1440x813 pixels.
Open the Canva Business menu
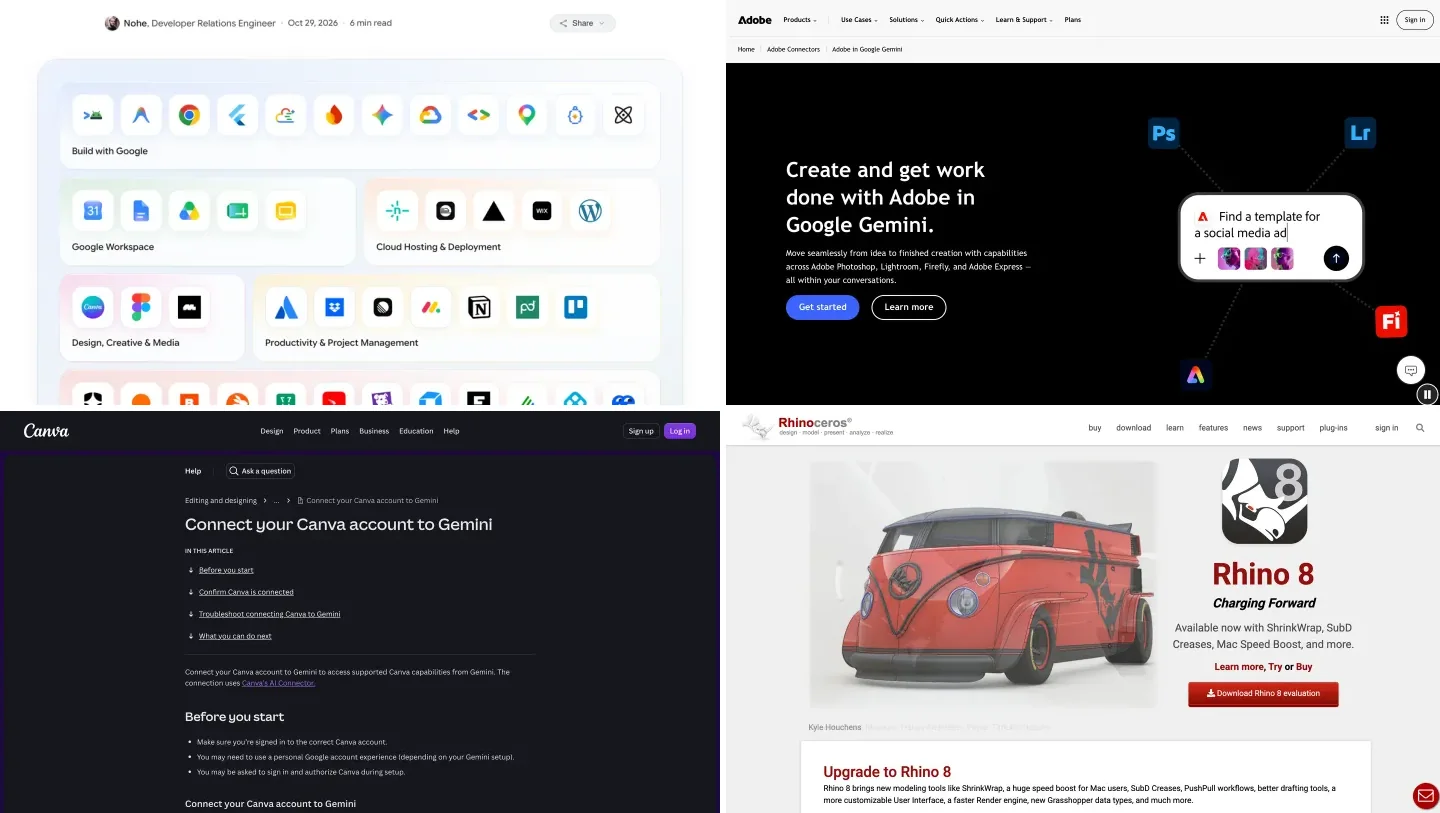[374, 431]
